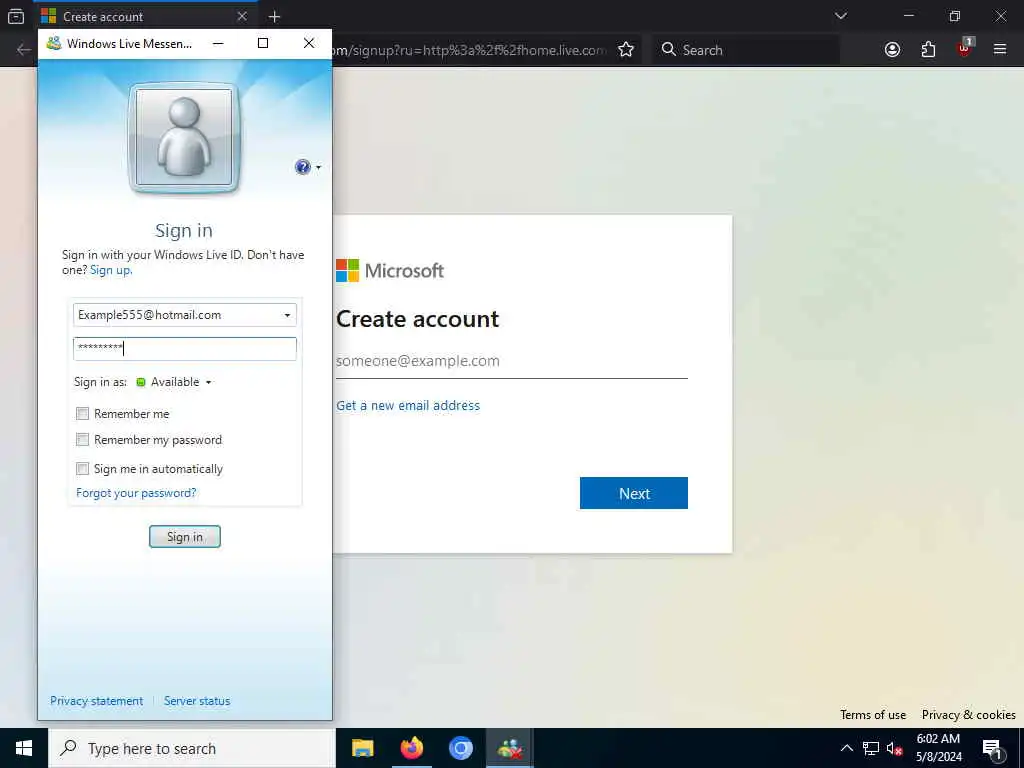Close the Windows Live Messenger window

coord(309,43)
